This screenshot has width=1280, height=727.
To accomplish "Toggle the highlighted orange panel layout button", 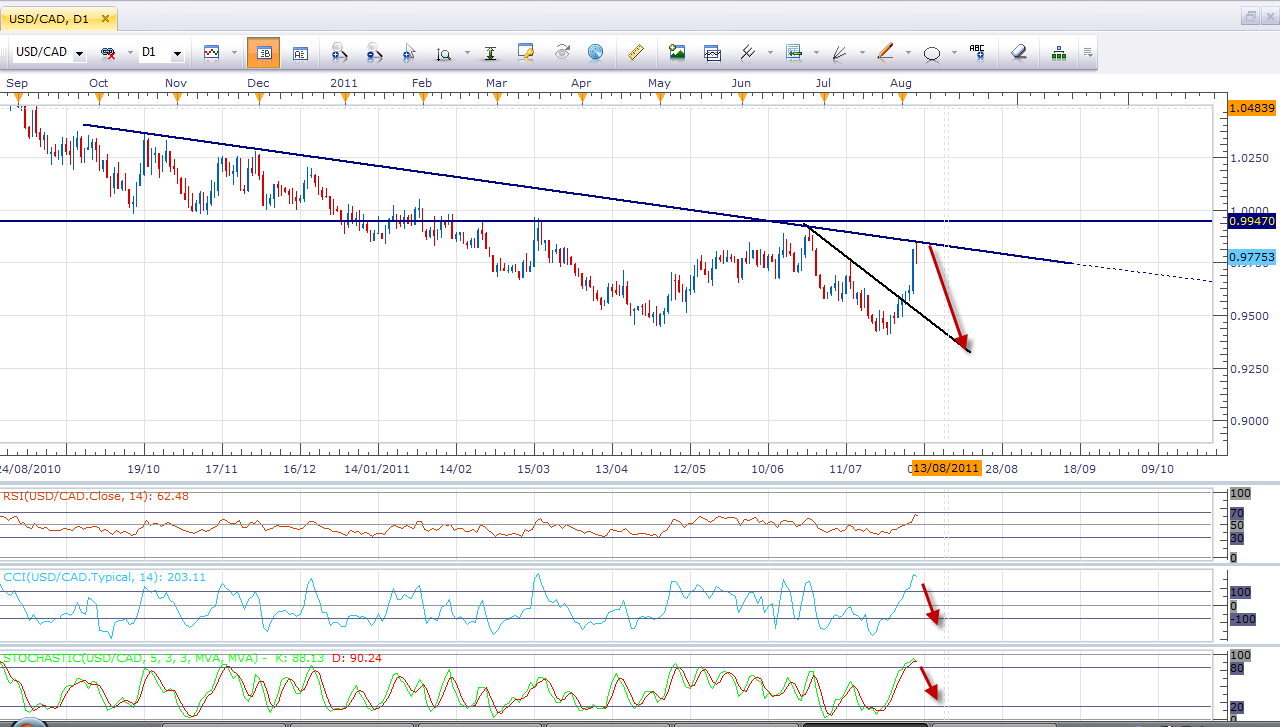I will [263, 53].
